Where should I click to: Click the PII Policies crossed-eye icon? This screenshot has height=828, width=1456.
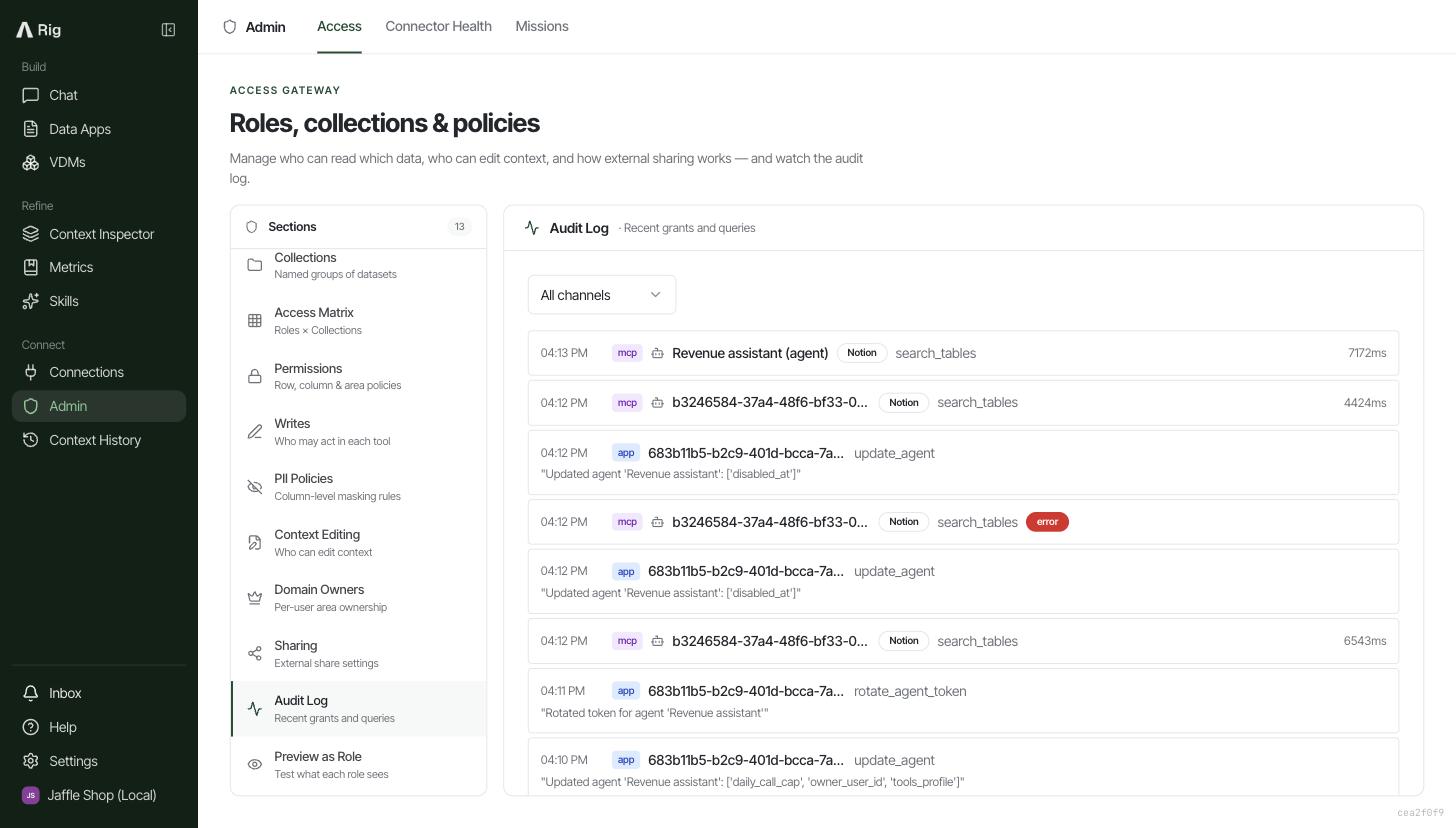[x=255, y=487]
